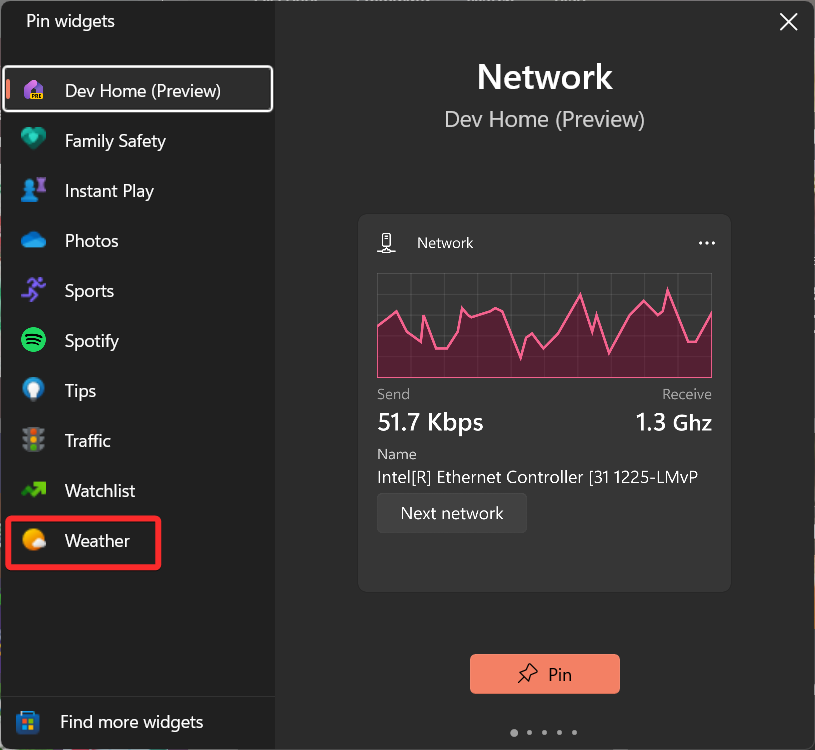The image size is (815, 750).
Task: Select the Dev Home (Preview) icon
Action: (x=34, y=91)
